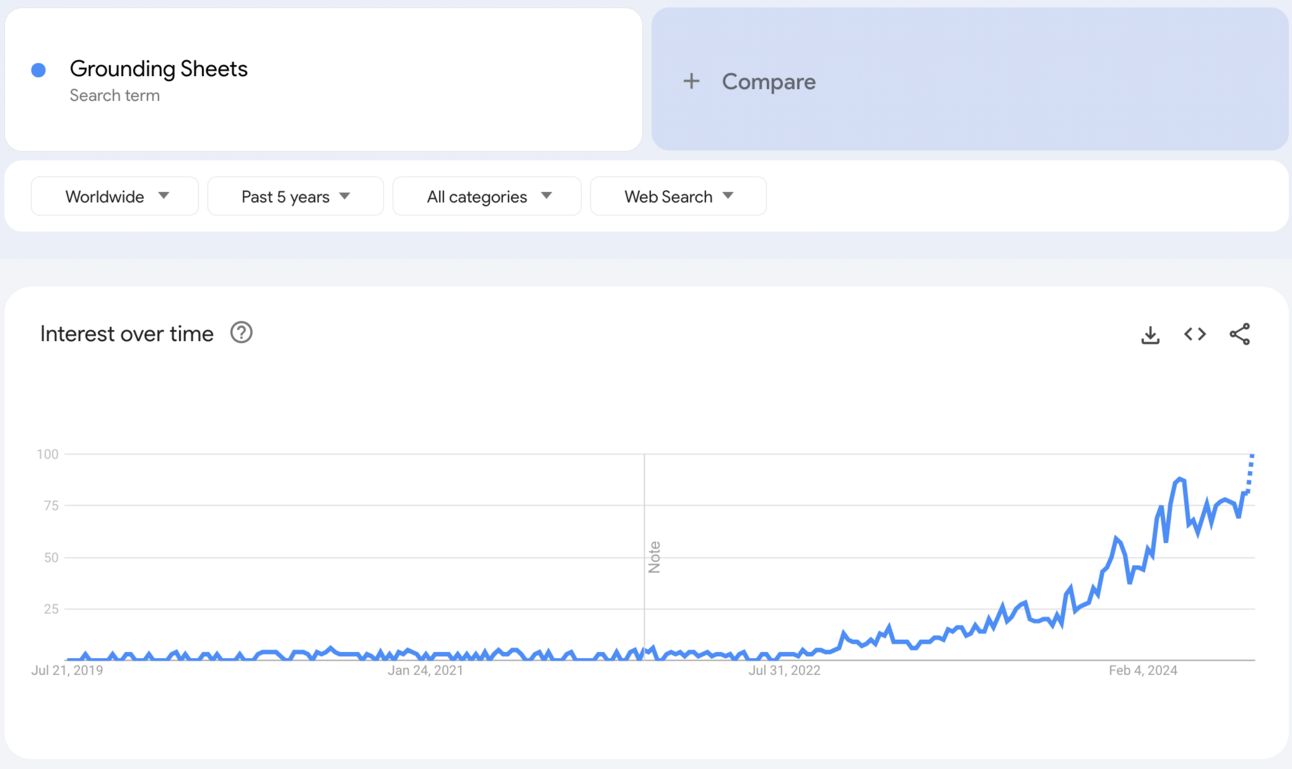This screenshot has width=1292, height=769.
Task: Click the Jul 31, 2022 axis label
Action: [784, 670]
